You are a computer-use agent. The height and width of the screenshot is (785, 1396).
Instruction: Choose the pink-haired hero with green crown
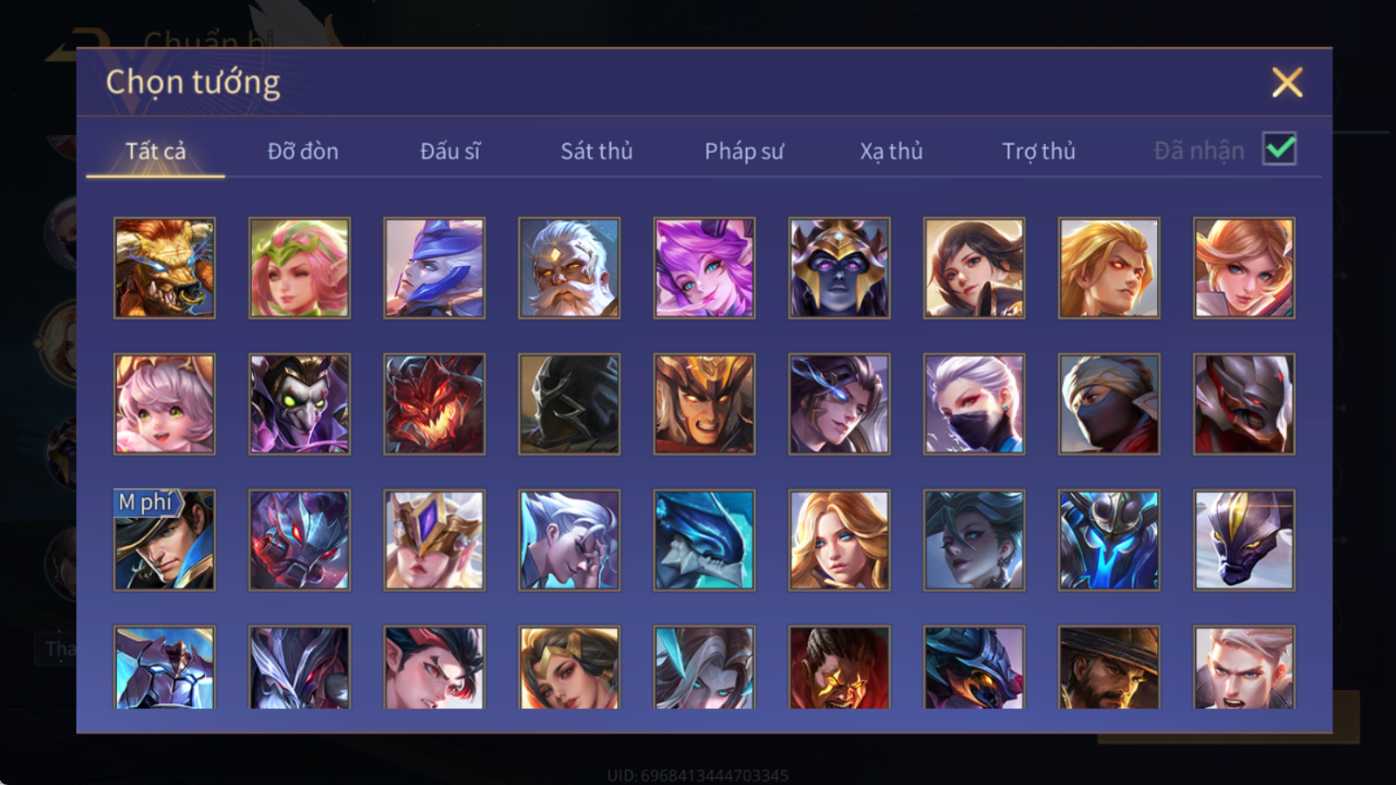(x=299, y=268)
